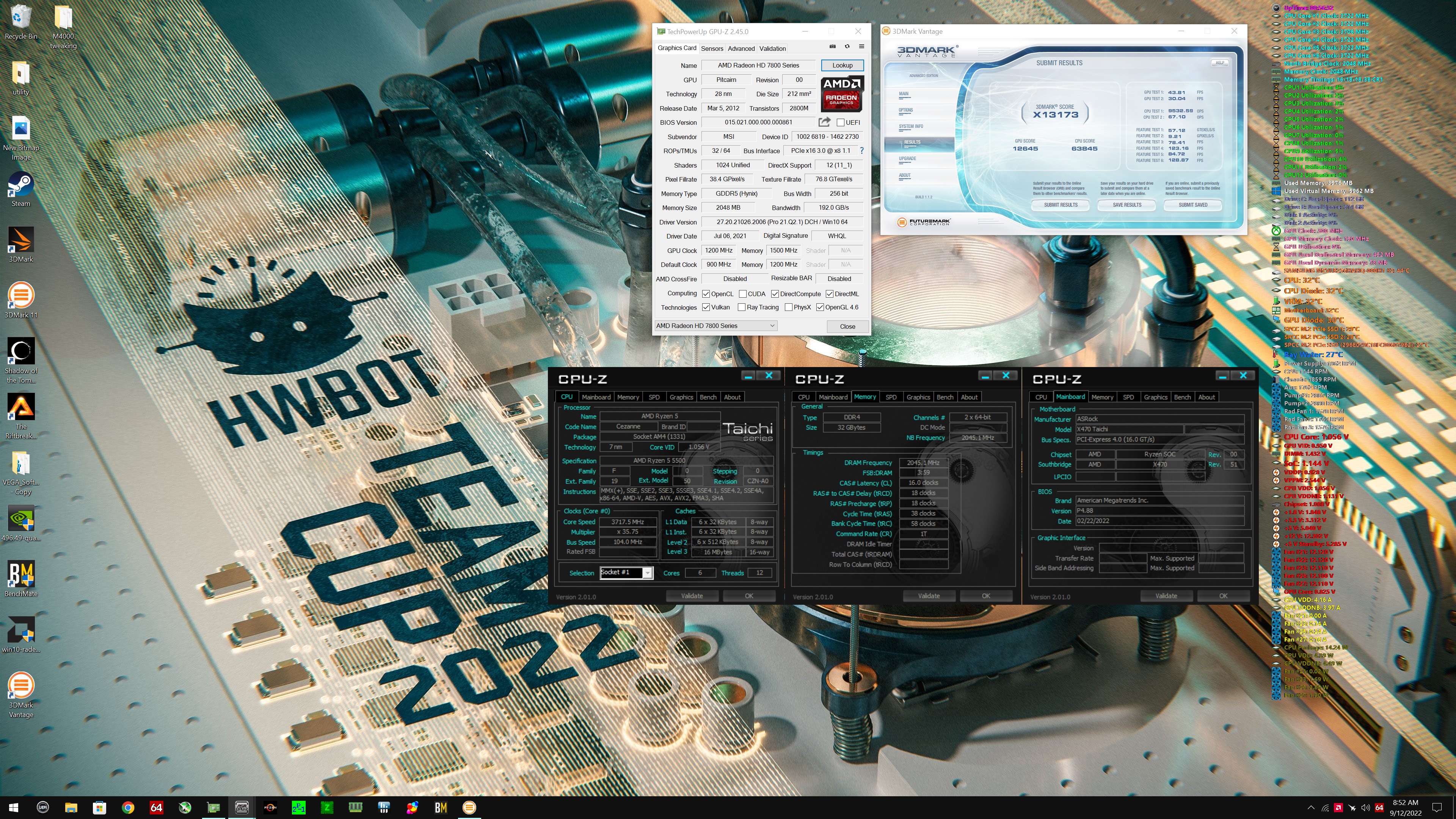Select ABOUT in 3DMark Vantage sidebar
This screenshot has width=1456, height=819.
[904, 175]
